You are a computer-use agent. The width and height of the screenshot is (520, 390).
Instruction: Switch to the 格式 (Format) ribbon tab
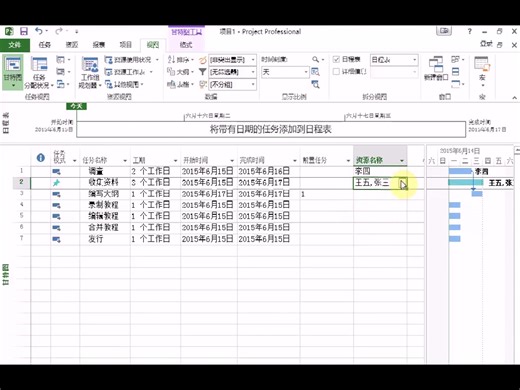186,45
